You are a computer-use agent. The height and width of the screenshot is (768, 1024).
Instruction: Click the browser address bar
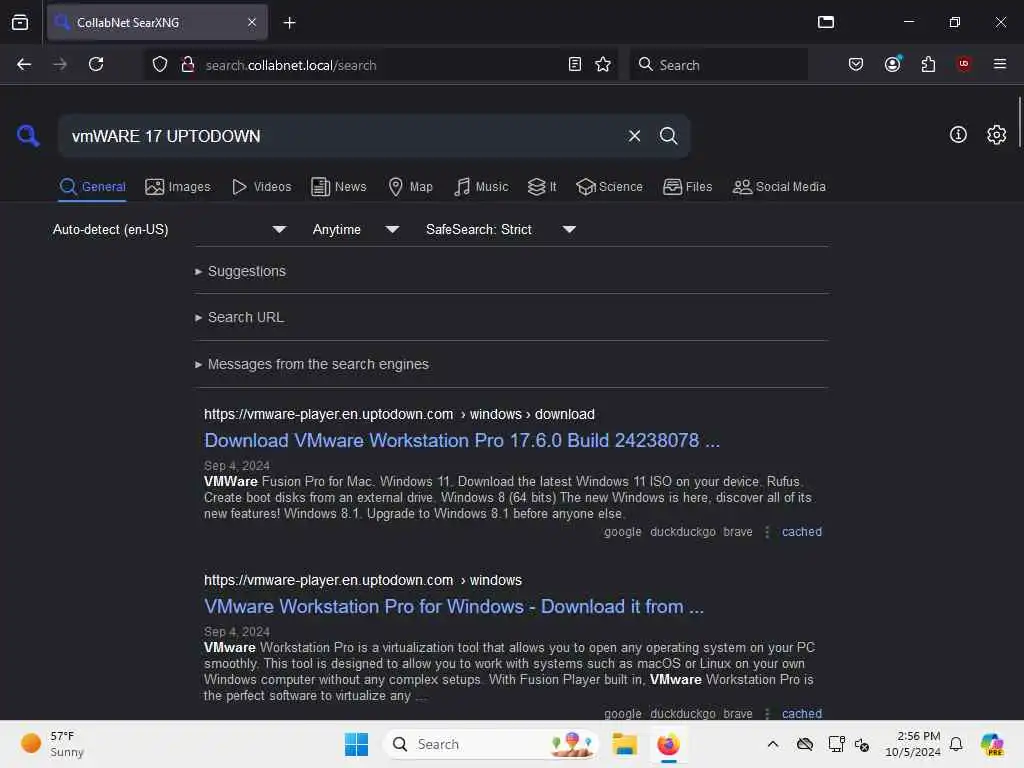pyautogui.click(x=382, y=64)
